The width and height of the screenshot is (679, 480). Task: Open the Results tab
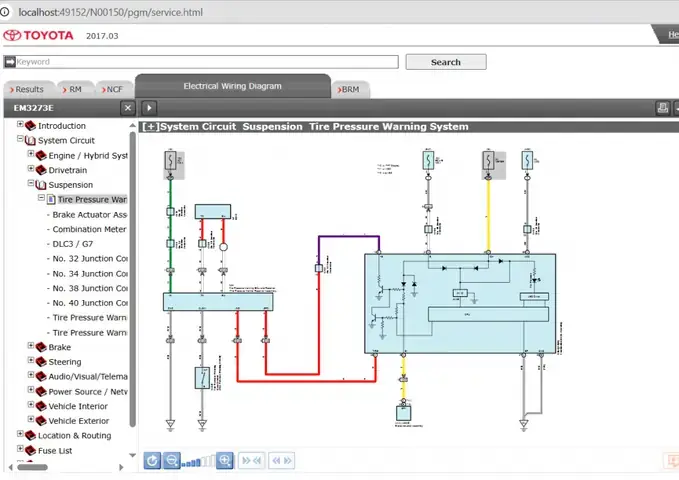coord(29,89)
